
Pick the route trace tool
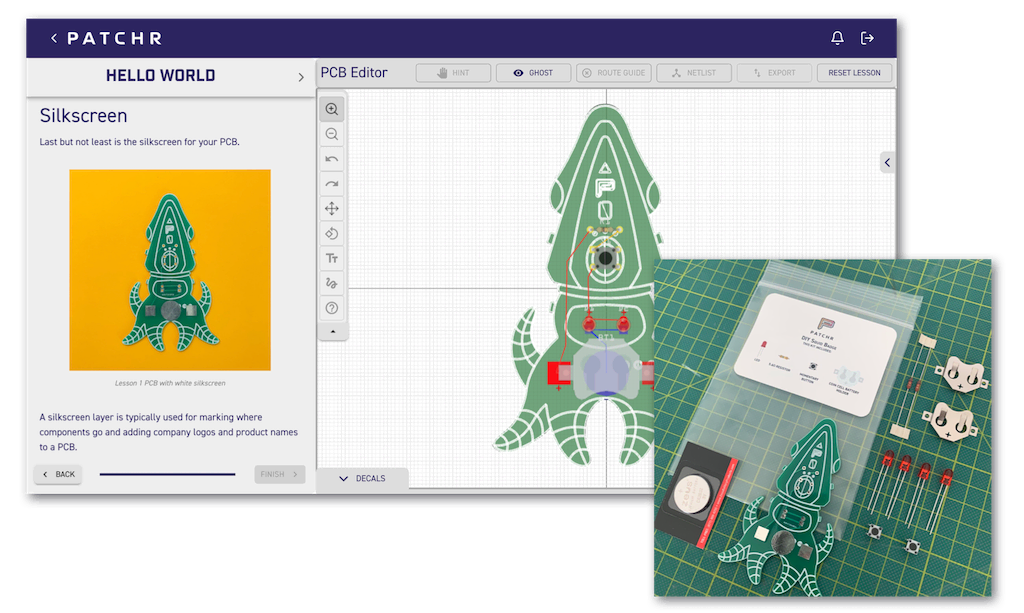pos(332,283)
